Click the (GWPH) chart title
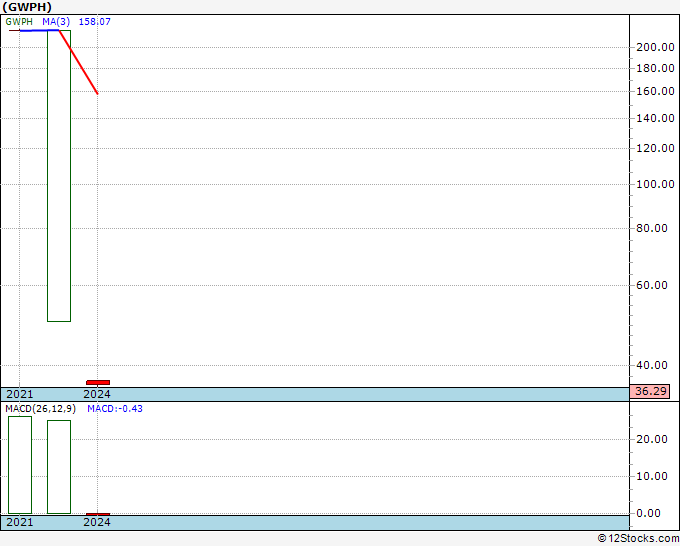680x546 pixels. coord(27,7)
